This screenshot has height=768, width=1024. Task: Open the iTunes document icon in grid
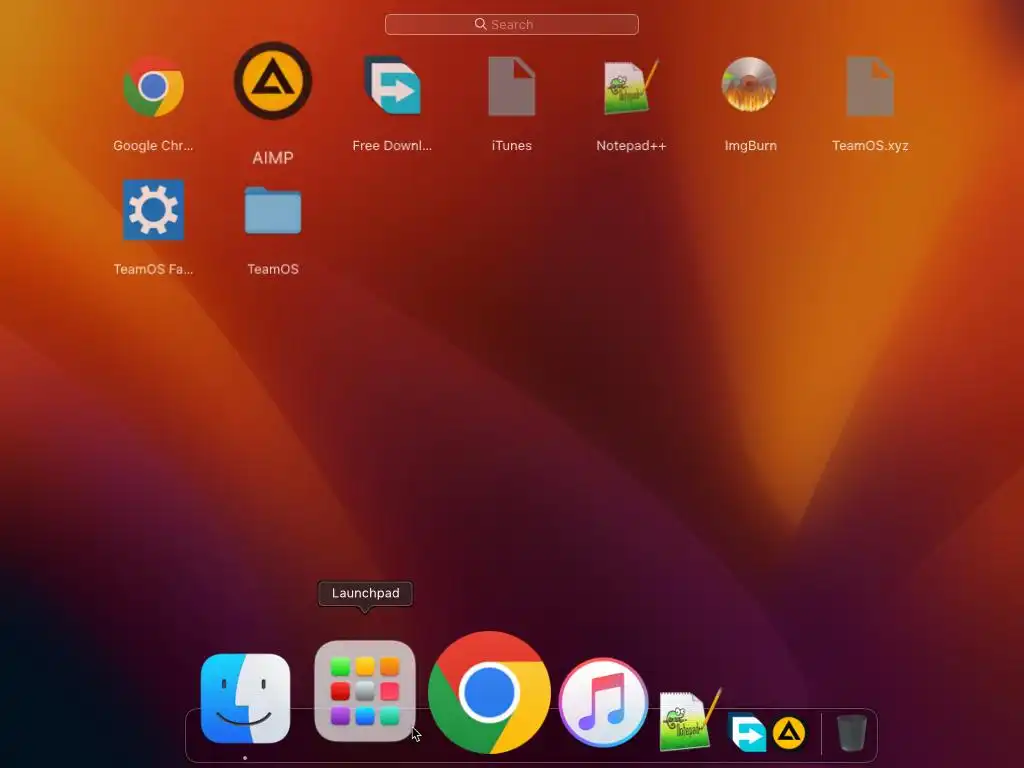[x=511, y=86]
